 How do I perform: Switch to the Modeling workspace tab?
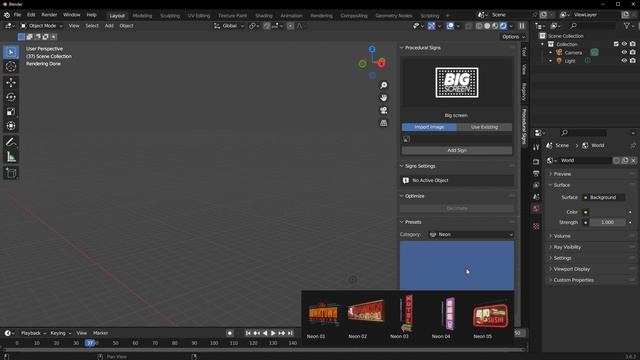[142, 16]
